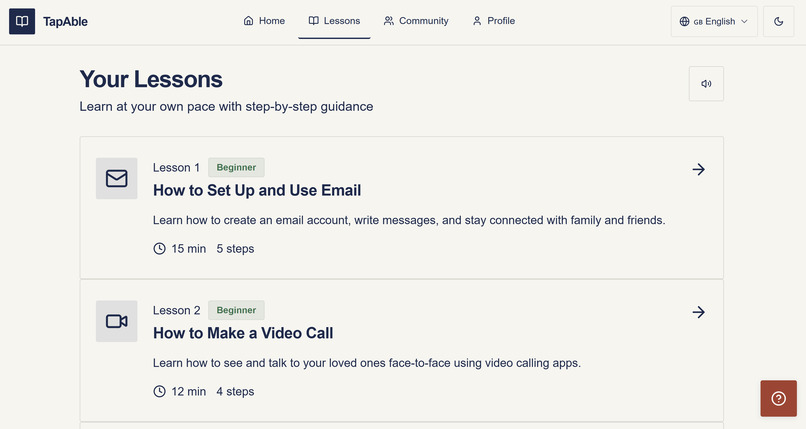Switch to the Community tab
The width and height of the screenshot is (806, 429).
click(x=416, y=21)
